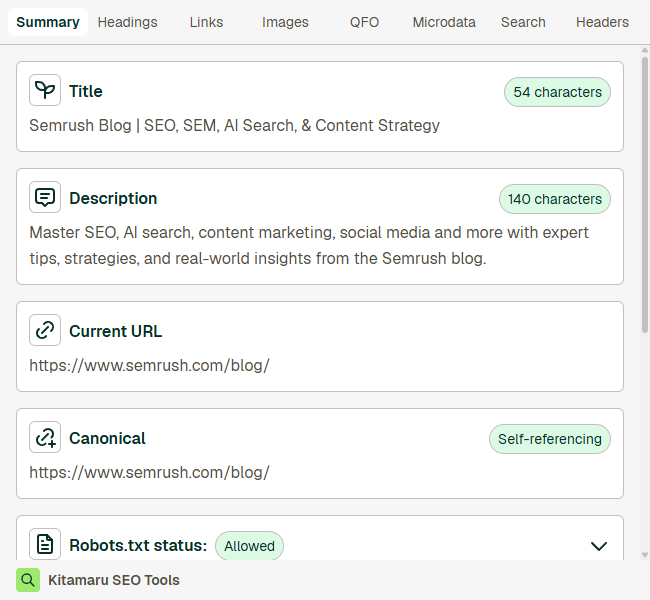Click the Canonical link-plus icon
Screen dimensions: 650x600
pyautogui.click(x=45, y=437)
